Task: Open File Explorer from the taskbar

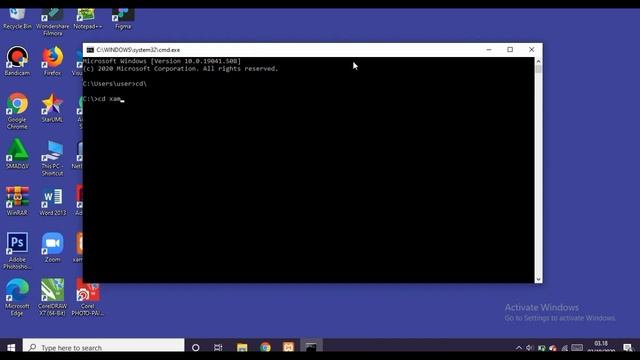Action: point(242,347)
